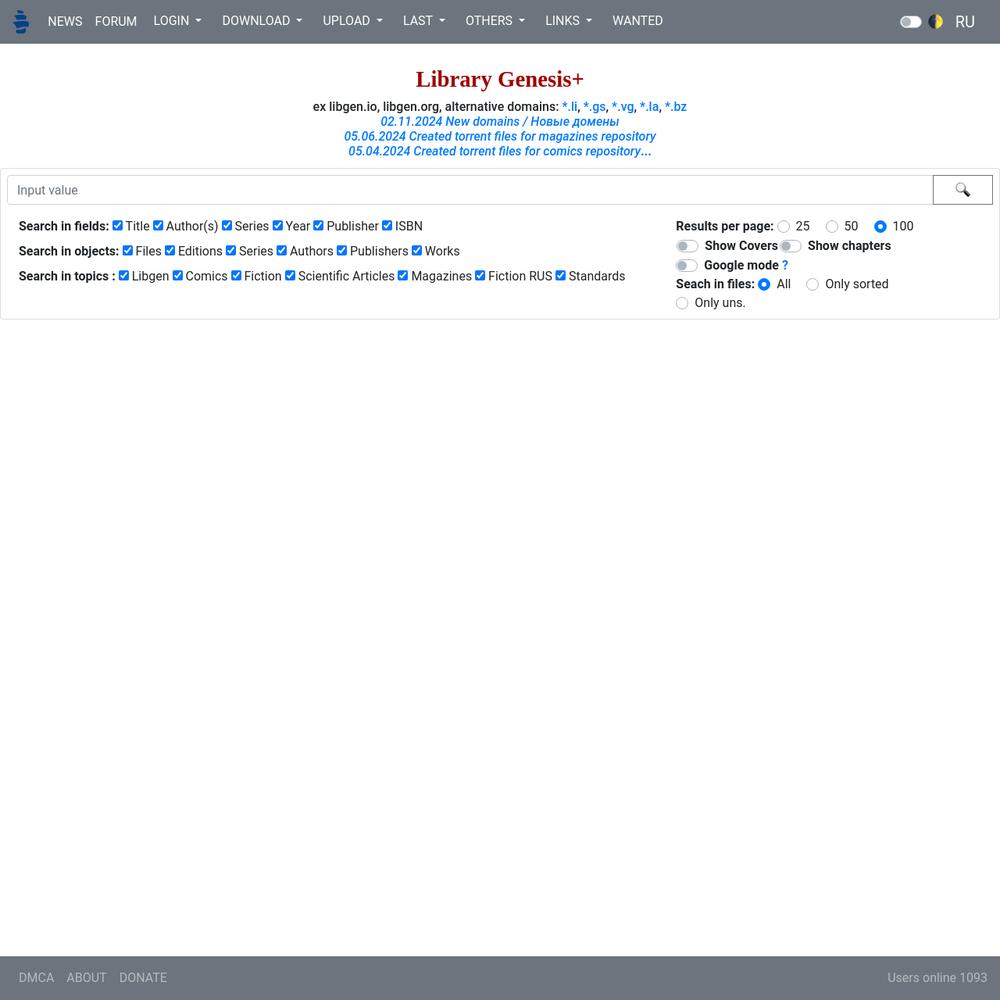This screenshot has height=1000, width=1000.
Task: Uncheck the Comics topic checkbox
Action: [x=177, y=276]
